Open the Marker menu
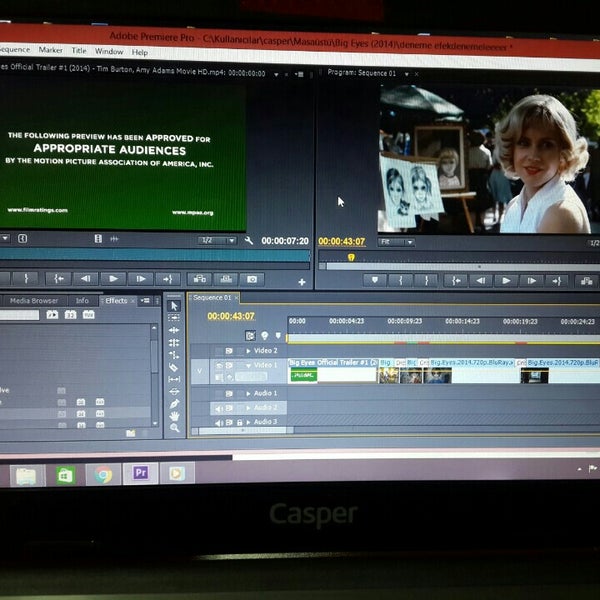600x600 pixels. tap(51, 50)
